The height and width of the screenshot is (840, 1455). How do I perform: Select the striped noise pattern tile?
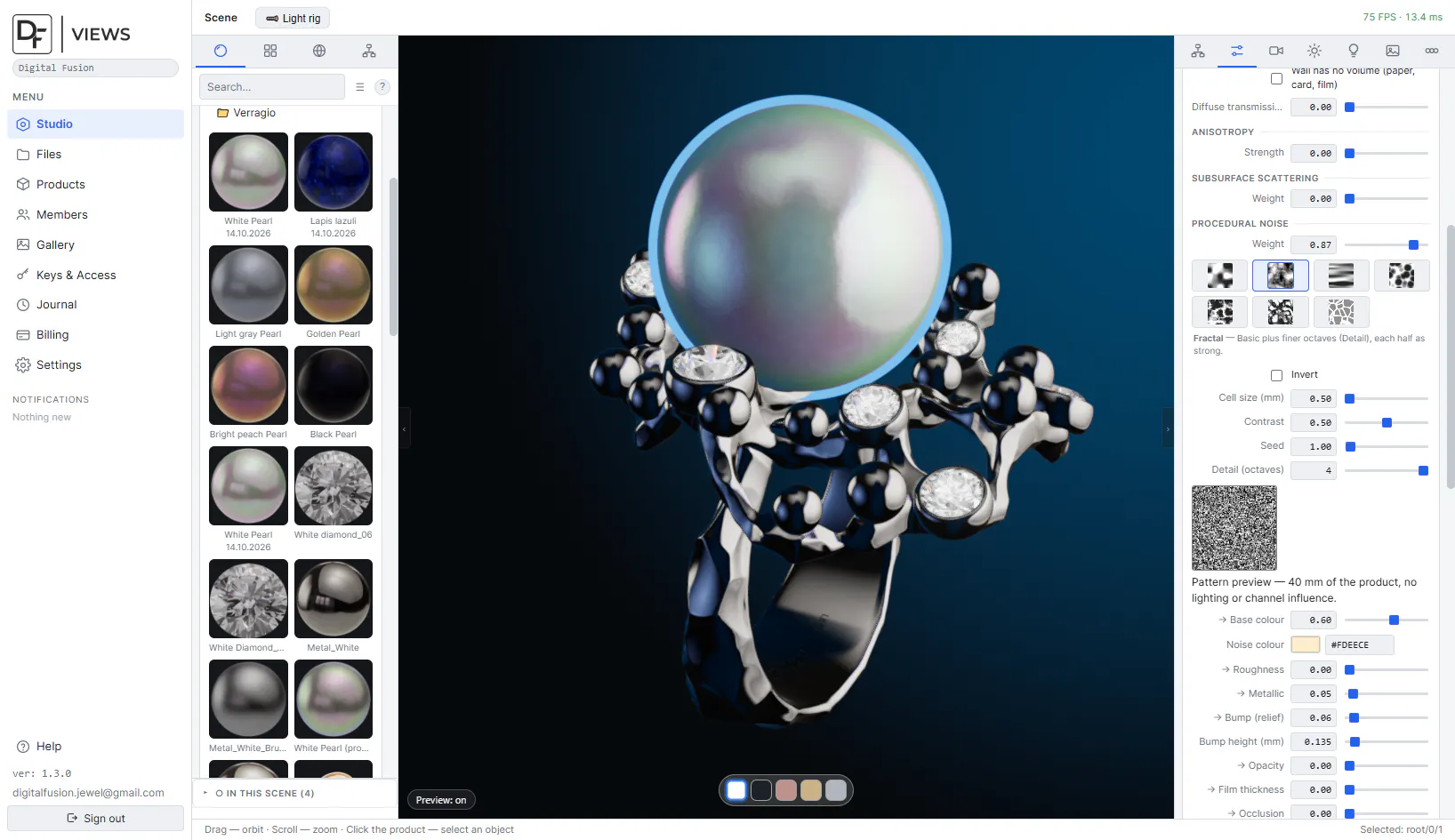tap(1341, 276)
